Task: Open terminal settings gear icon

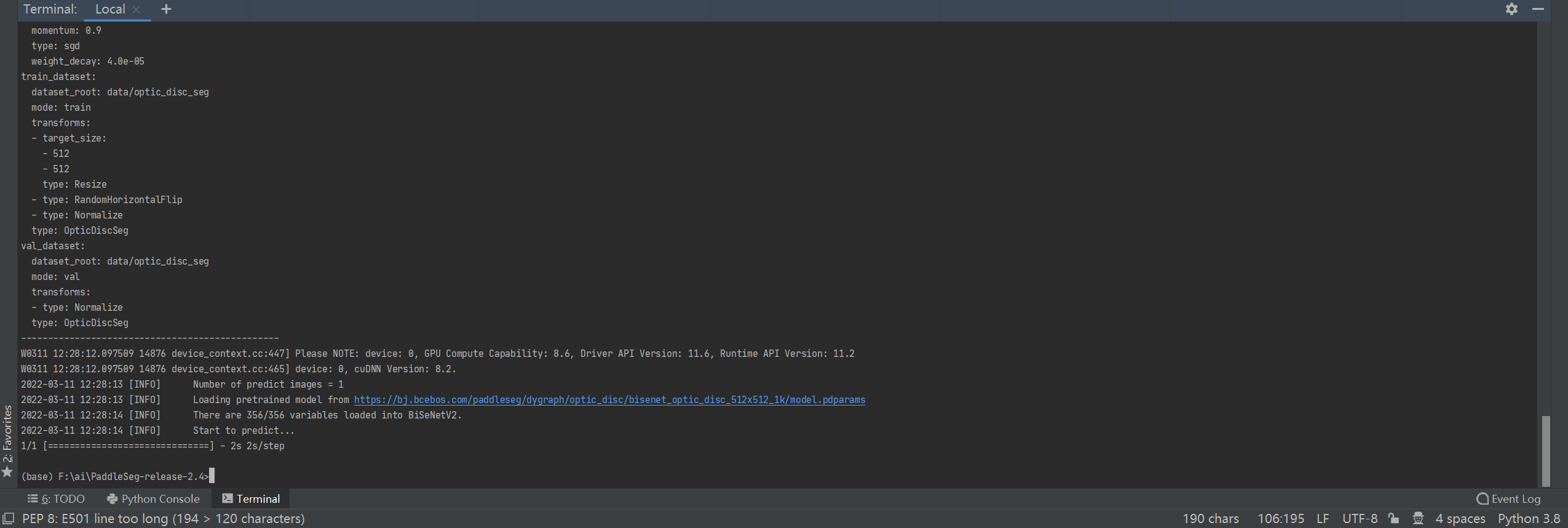Action: coord(1511,9)
